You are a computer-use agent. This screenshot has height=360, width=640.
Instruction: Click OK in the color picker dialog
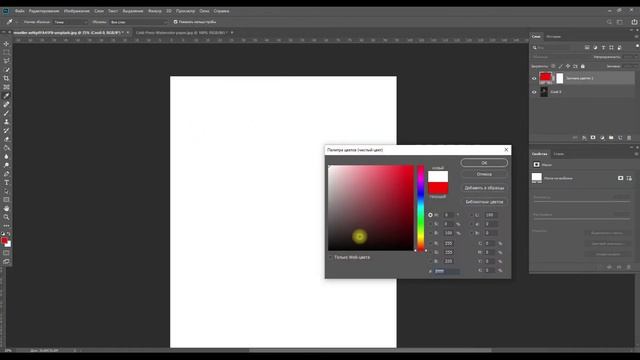[484, 163]
